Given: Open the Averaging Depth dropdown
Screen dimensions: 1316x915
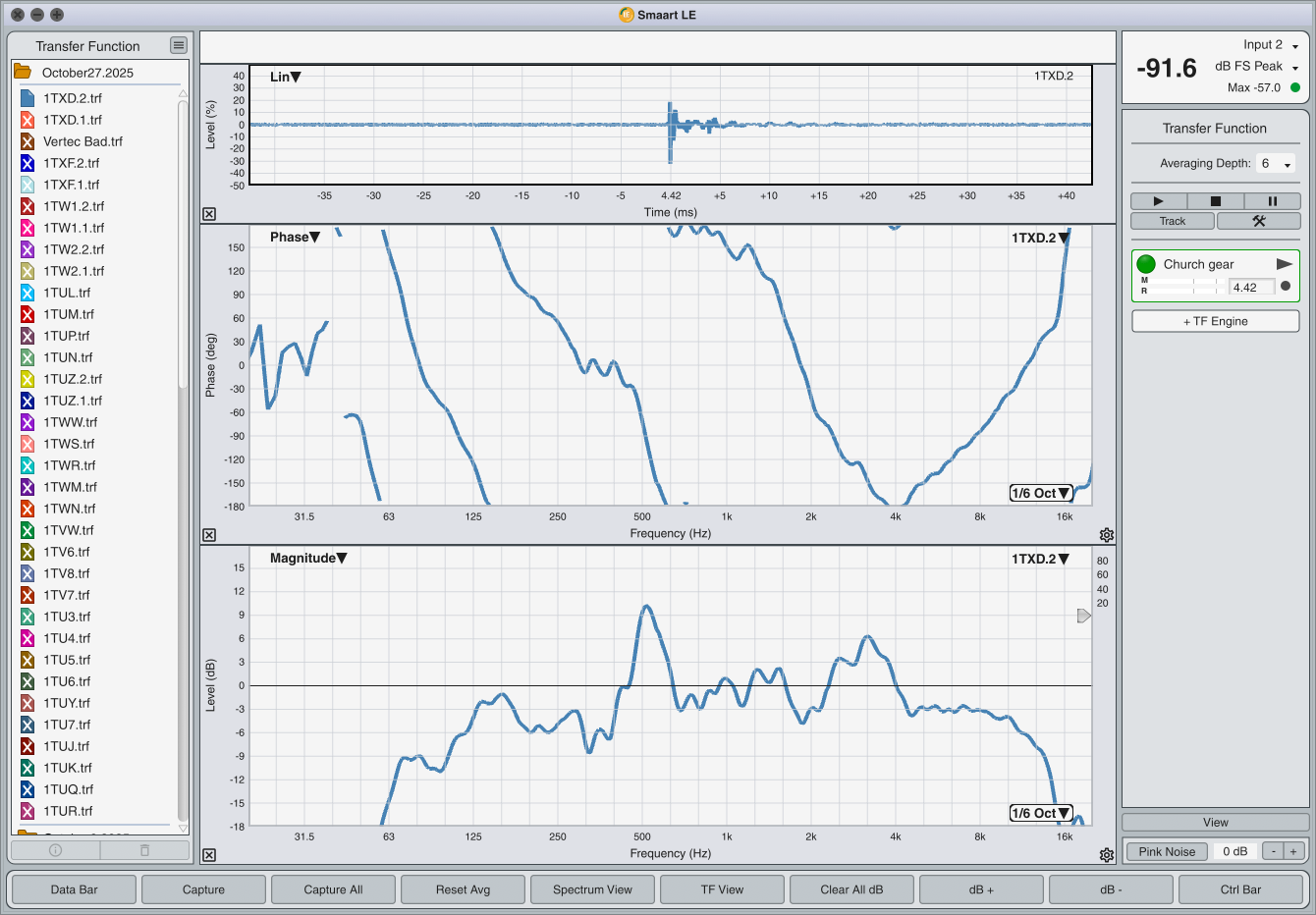Looking at the screenshot, I should [1276, 164].
